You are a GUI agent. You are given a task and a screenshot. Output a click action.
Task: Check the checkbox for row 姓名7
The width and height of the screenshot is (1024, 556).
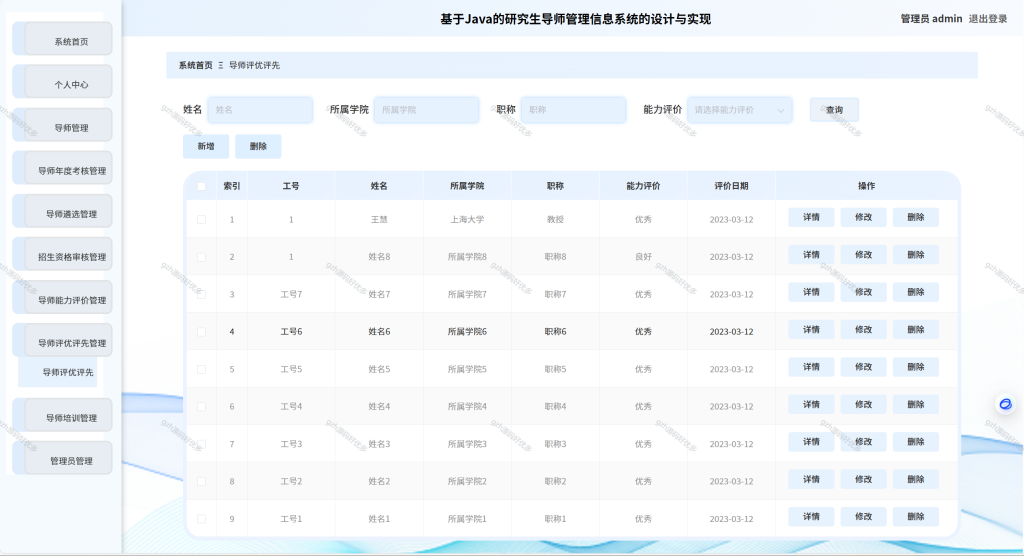click(201, 294)
